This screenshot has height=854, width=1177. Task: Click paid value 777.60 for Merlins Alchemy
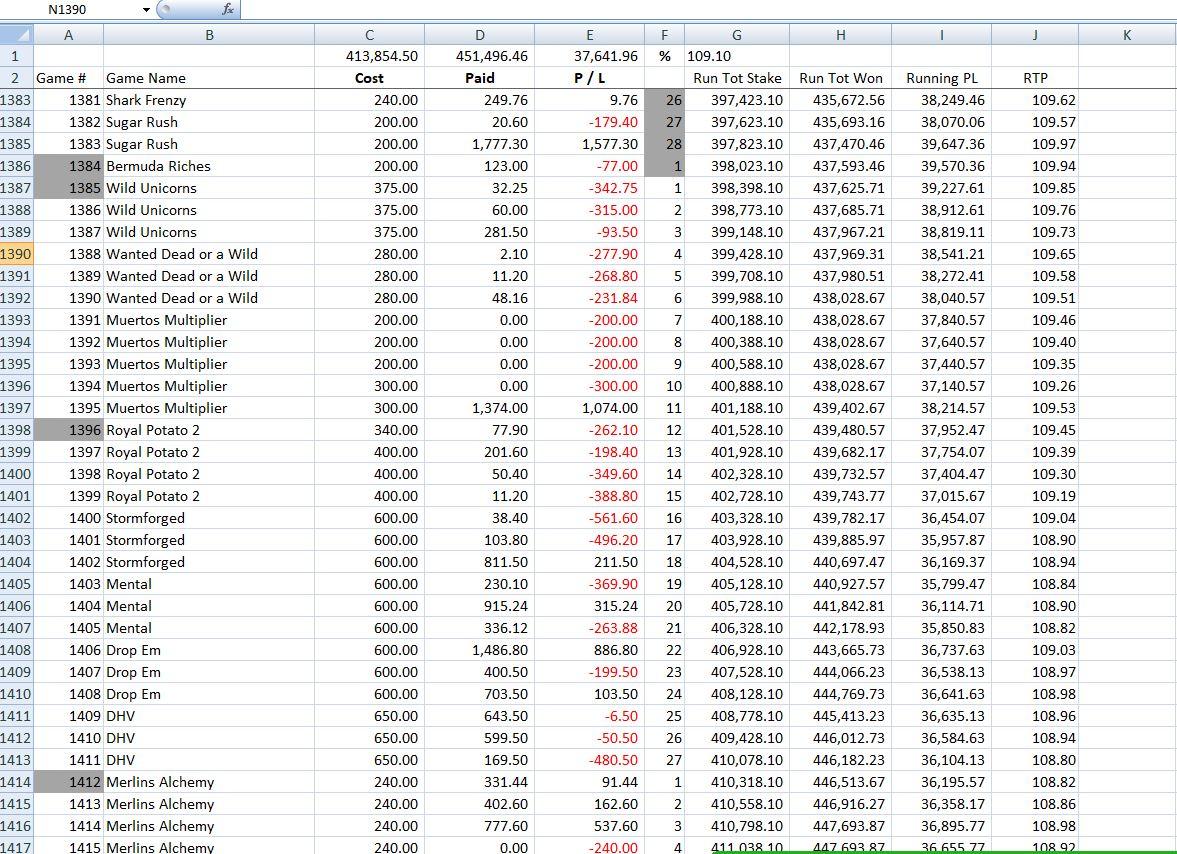click(480, 826)
